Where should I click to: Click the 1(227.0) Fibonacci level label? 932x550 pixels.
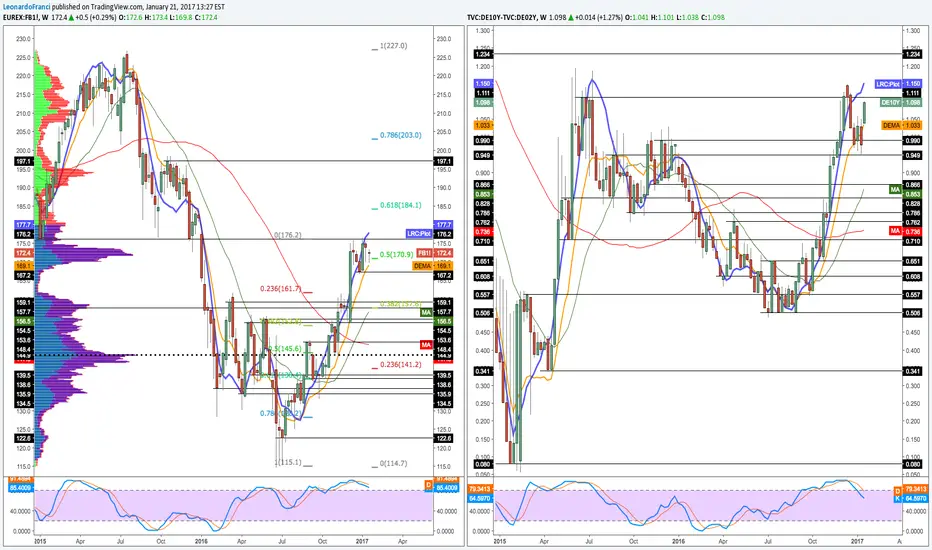pyautogui.click(x=393, y=46)
